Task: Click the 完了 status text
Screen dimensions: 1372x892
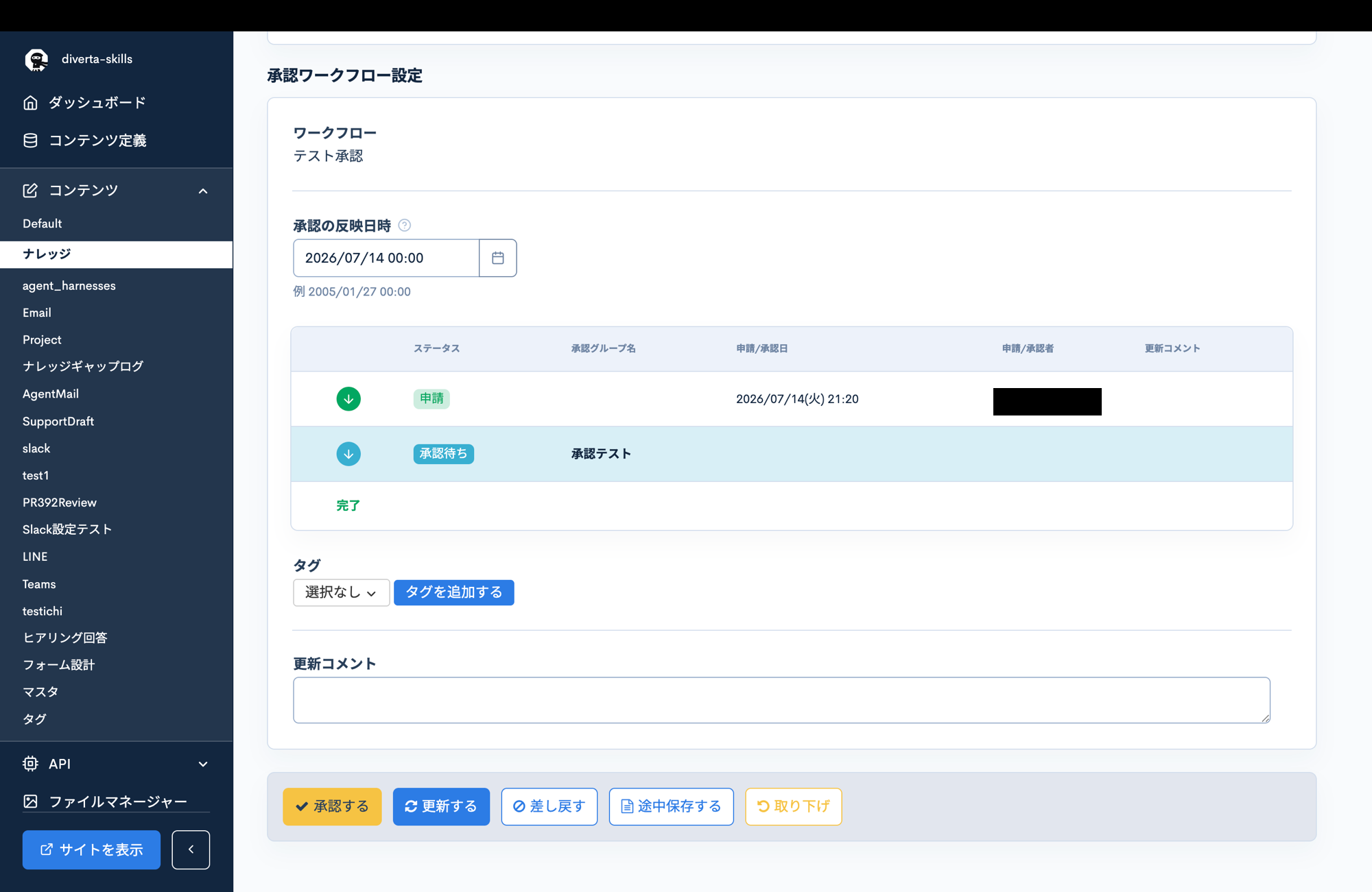Action: (348, 506)
